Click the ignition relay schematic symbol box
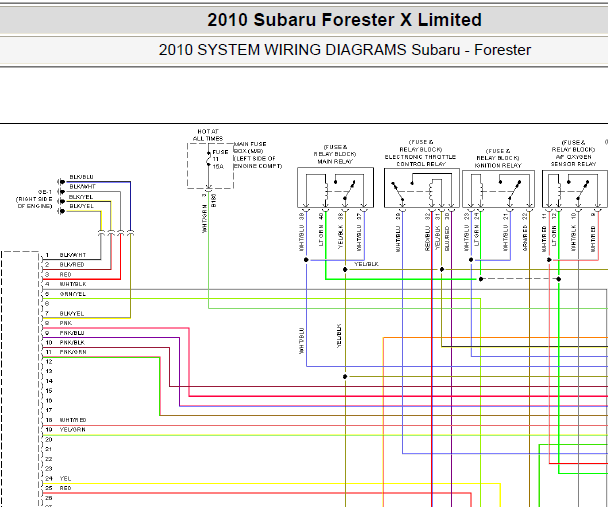This screenshot has width=608, height=507. pos(498,189)
